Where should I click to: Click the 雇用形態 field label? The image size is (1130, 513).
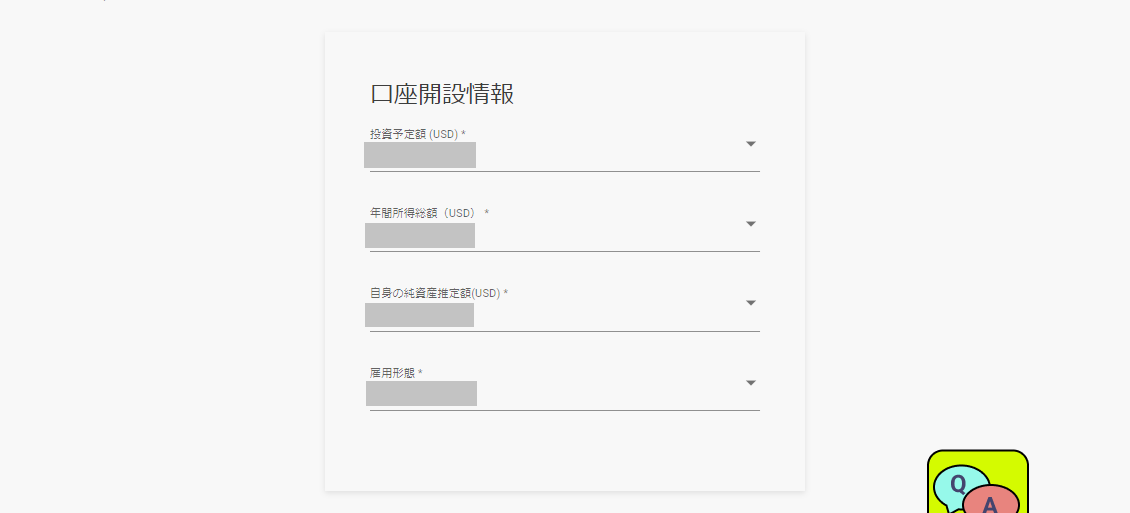pos(396,373)
